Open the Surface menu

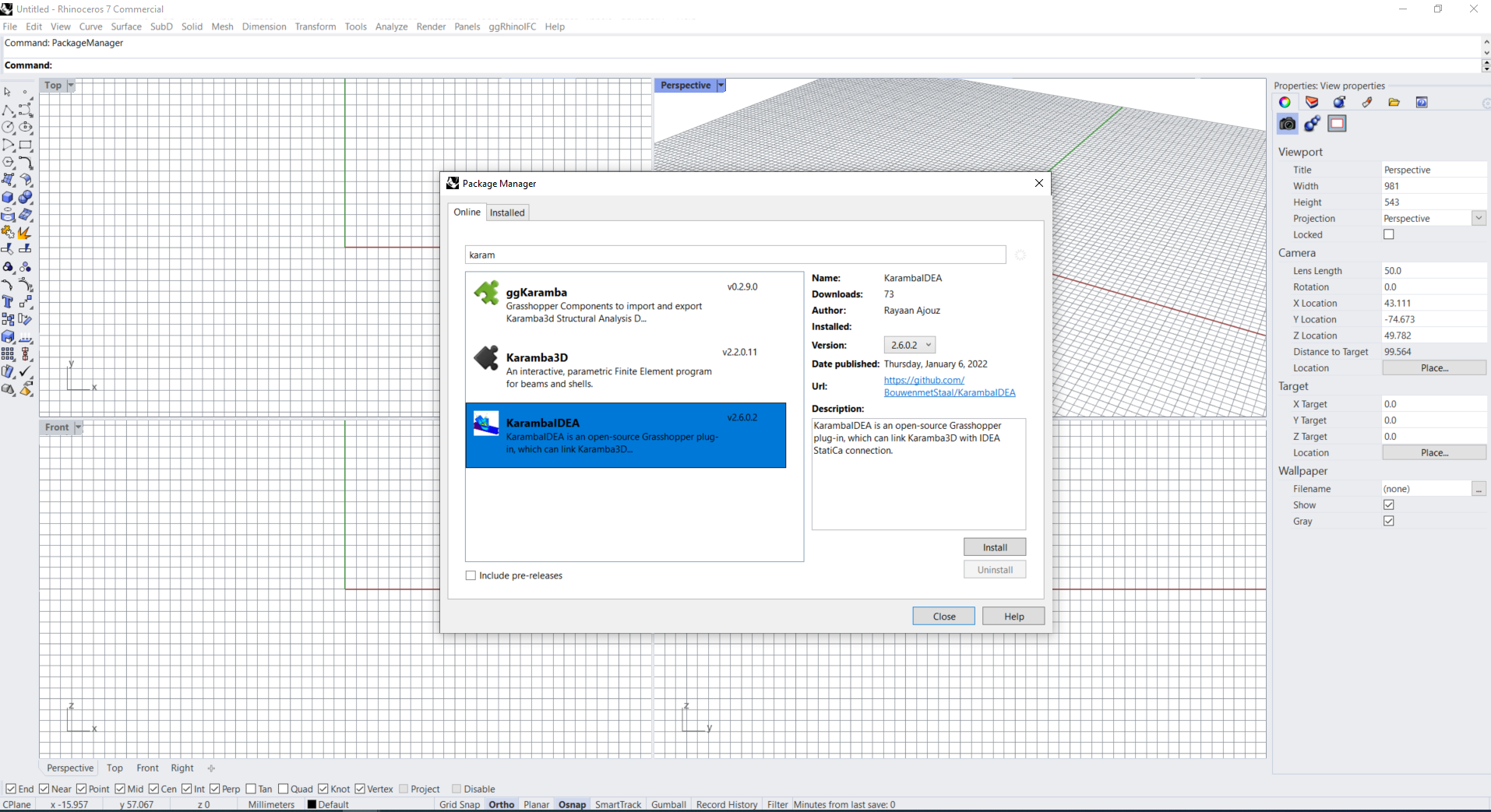point(126,26)
